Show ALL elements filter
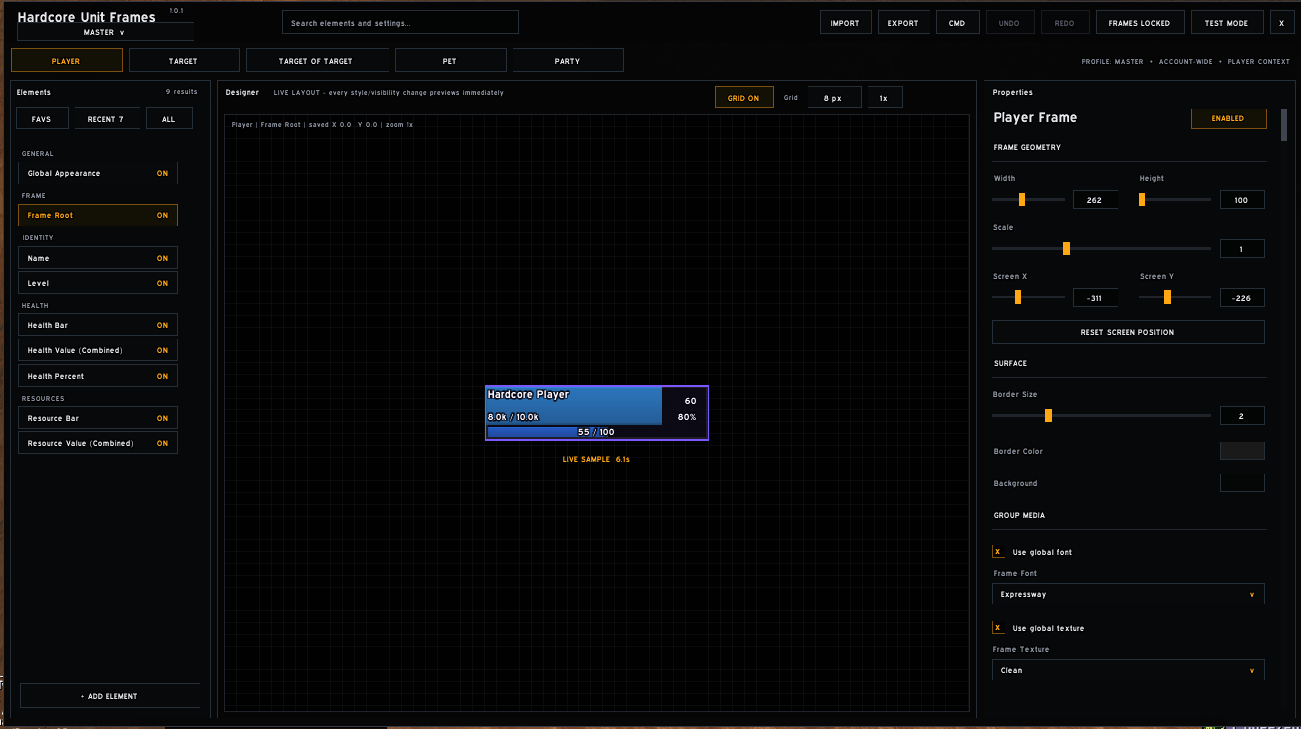The image size is (1301, 729). click(169, 119)
